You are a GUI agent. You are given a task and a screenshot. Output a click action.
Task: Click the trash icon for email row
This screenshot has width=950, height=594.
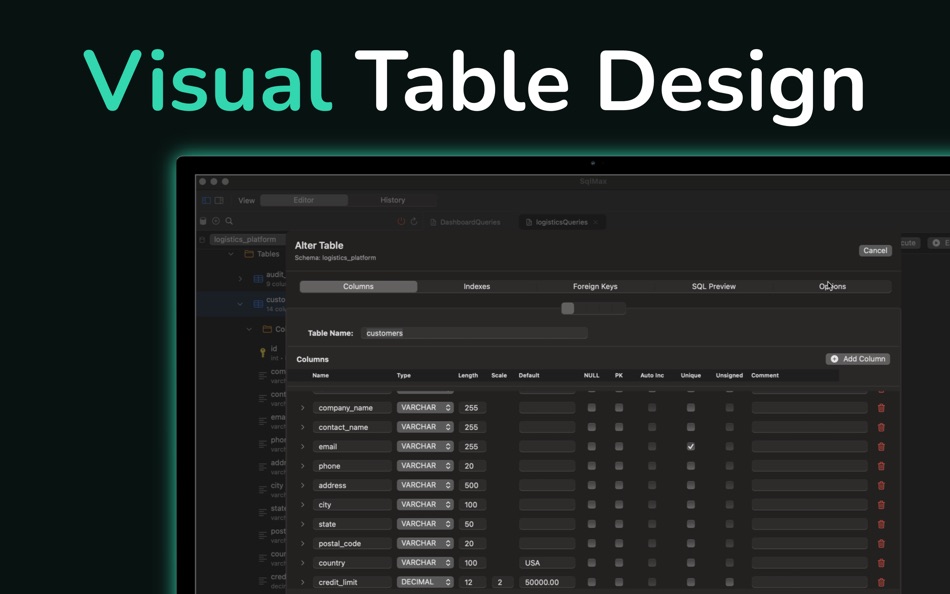tap(881, 447)
